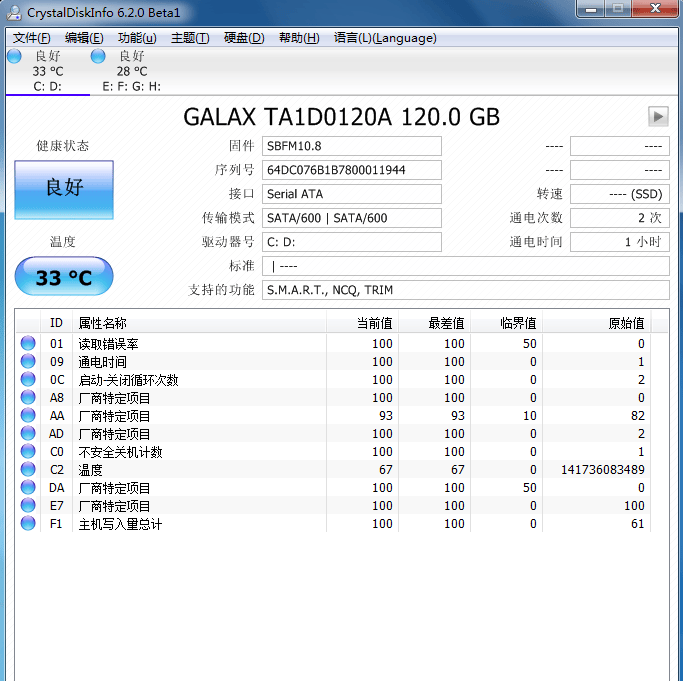Open the 语言(L)(Language) menu
The image size is (683, 681).
[x=385, y=38]
